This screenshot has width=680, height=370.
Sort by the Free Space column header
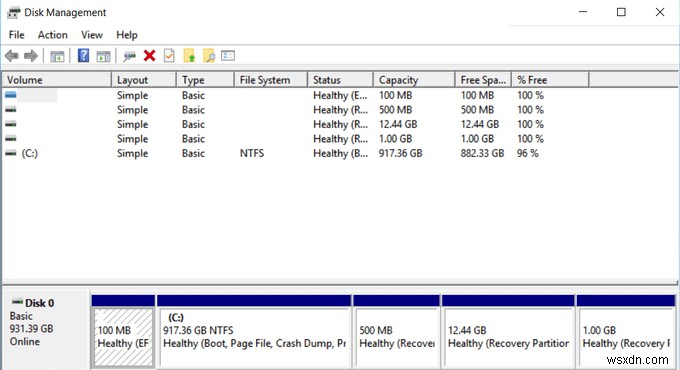[x=483, y=80]
